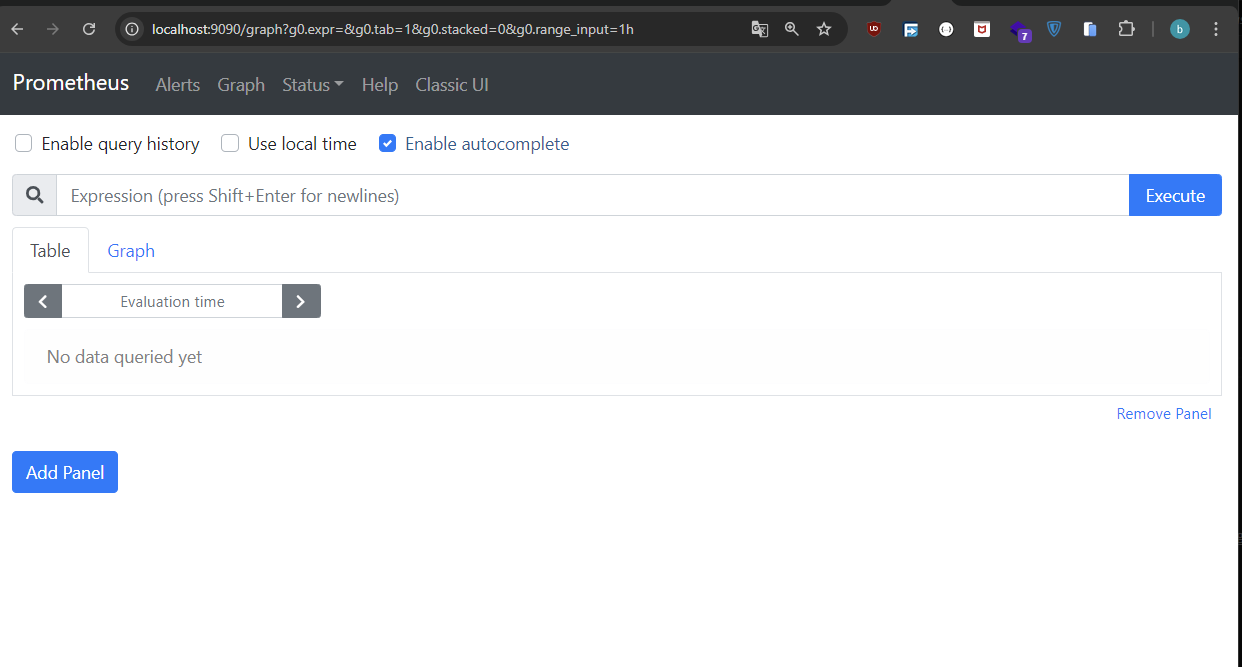Click the Add Panel button
Screen dimensions: 1242x667
click(x=65, y=472)
